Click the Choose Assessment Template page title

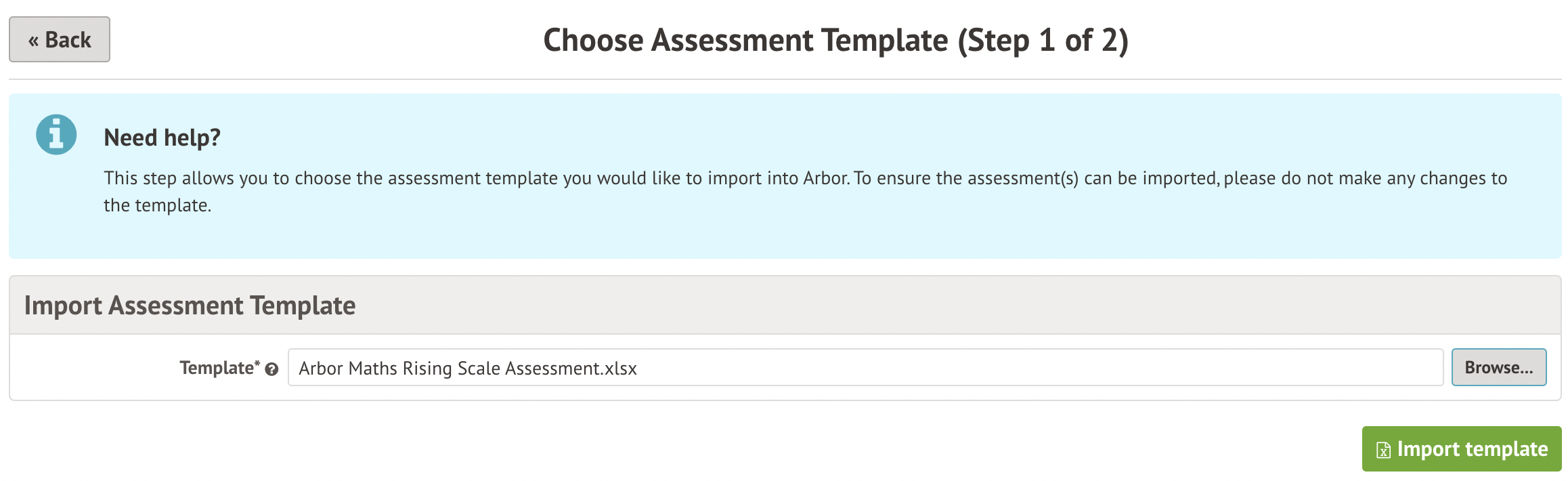(x=745, y=40)
